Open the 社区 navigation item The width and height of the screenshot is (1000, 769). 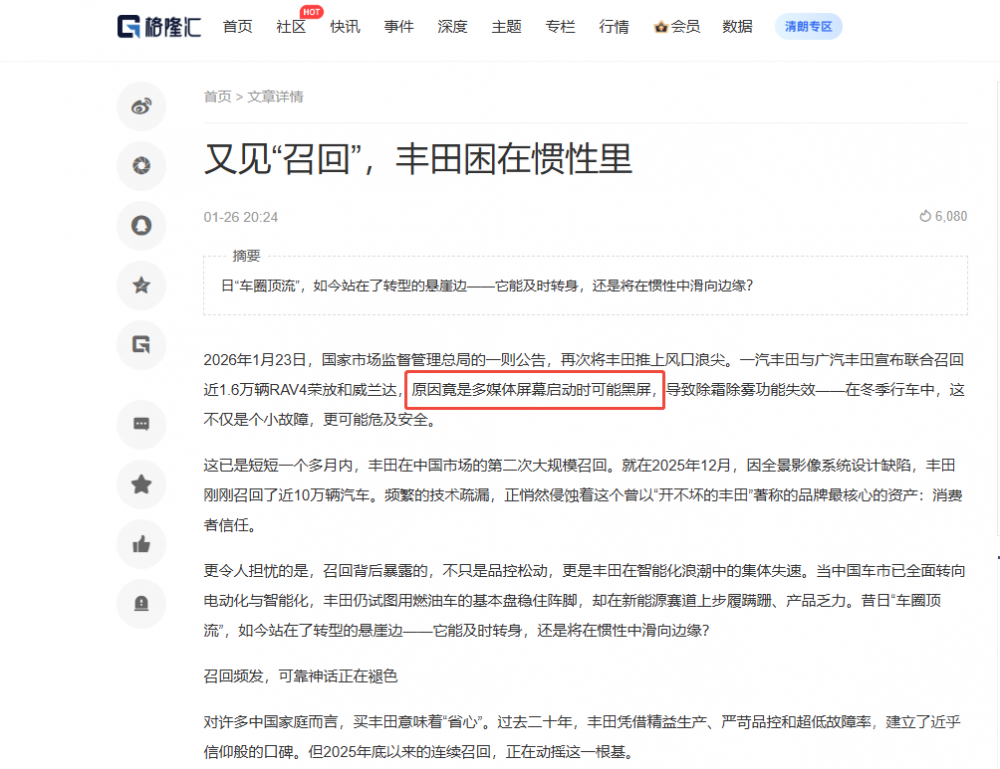(x=291, y=27)
